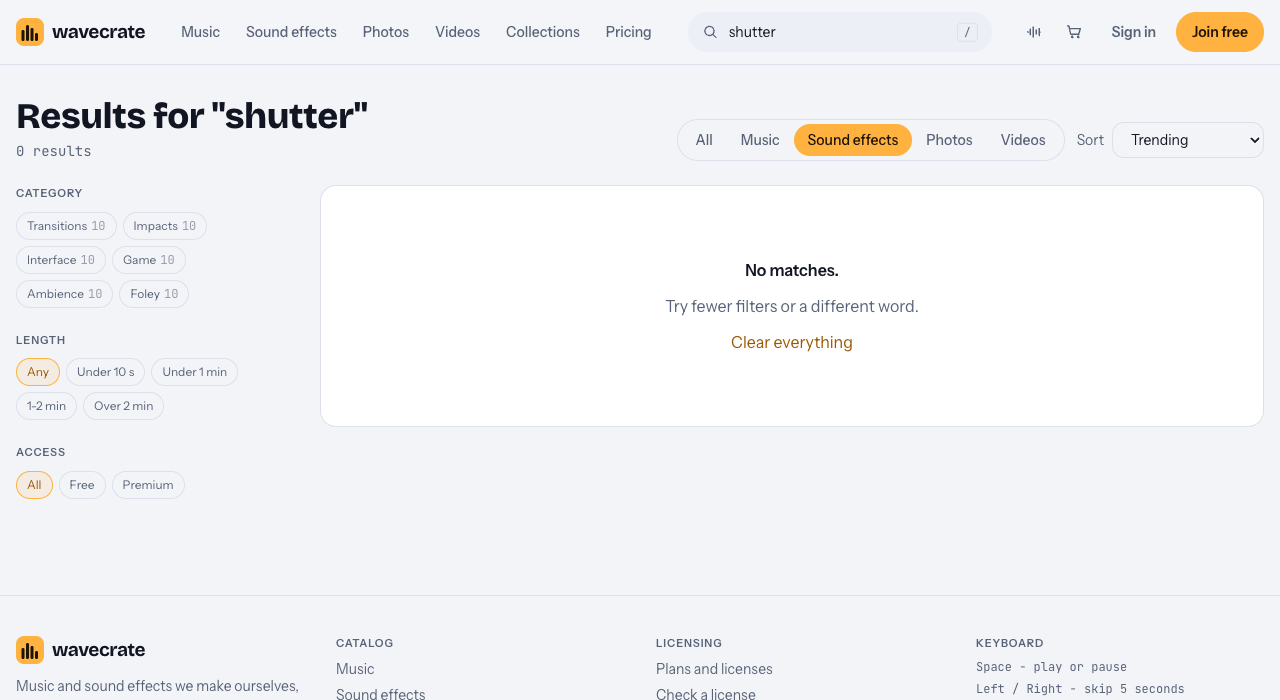Screen dimensions: 1280x700
Task: Click the search magnifier icon
Action: pos(710,32)
